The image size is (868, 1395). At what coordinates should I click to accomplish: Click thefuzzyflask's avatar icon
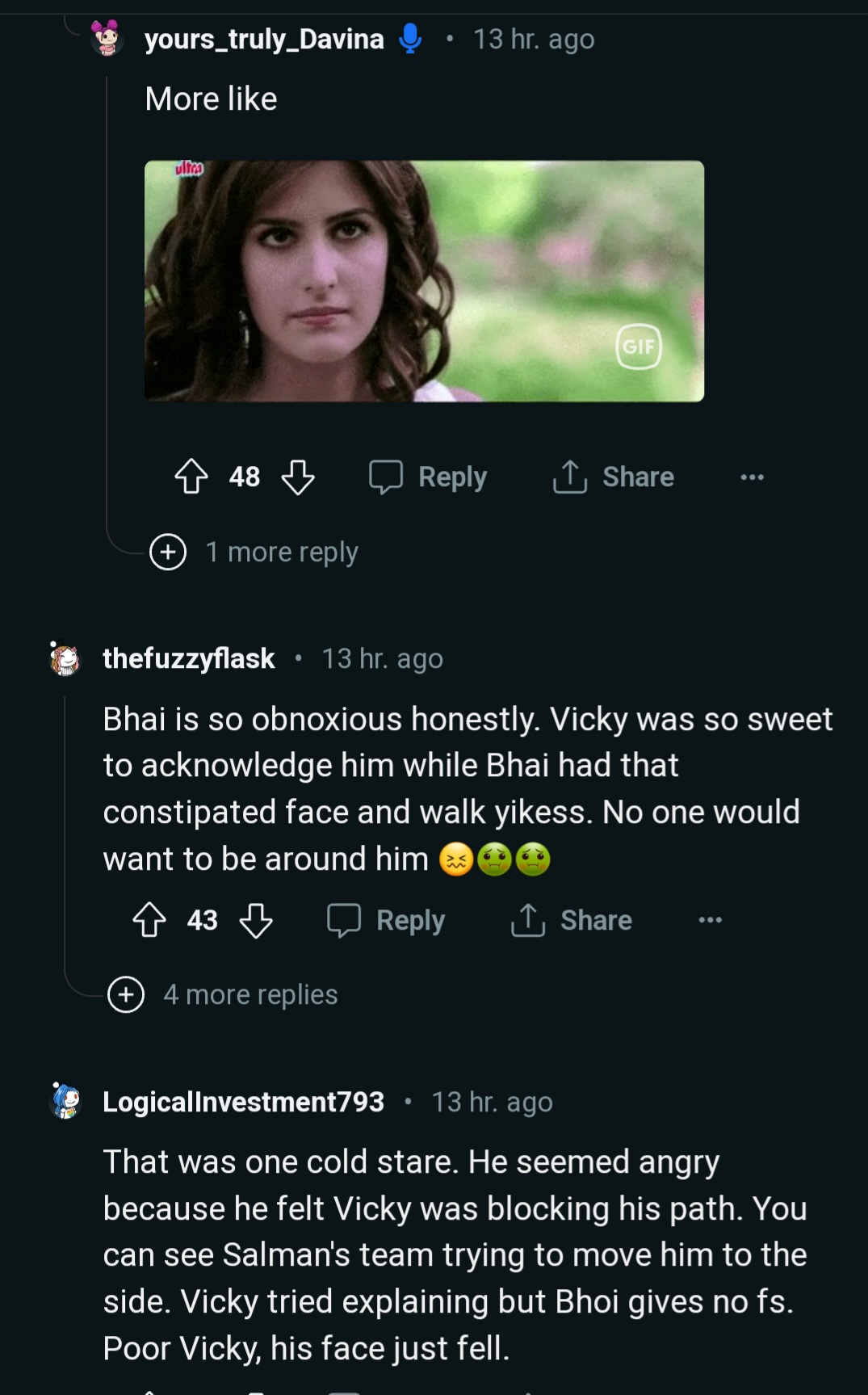(x=65, y=658)
